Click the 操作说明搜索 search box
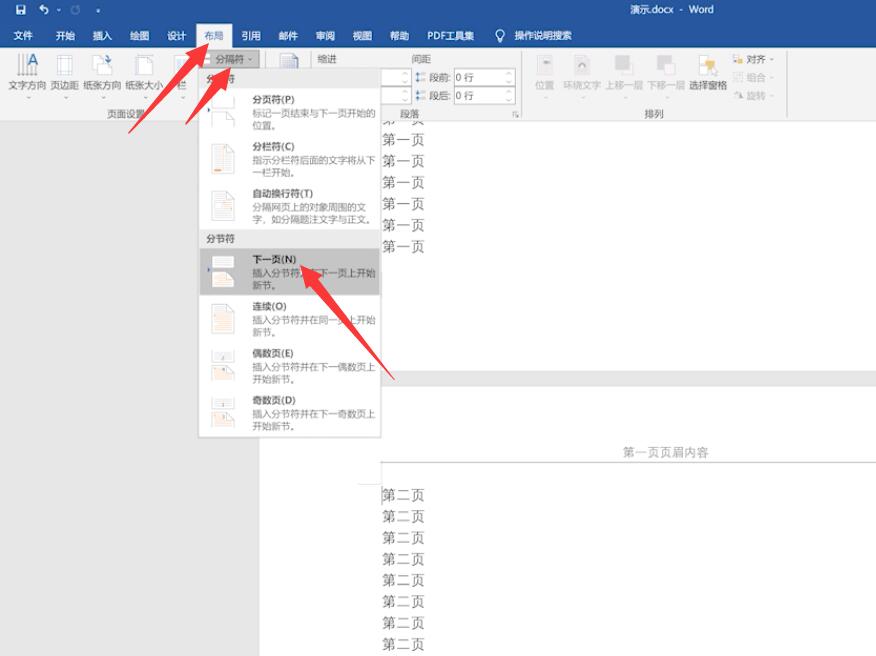 click(x=542, y=36)
